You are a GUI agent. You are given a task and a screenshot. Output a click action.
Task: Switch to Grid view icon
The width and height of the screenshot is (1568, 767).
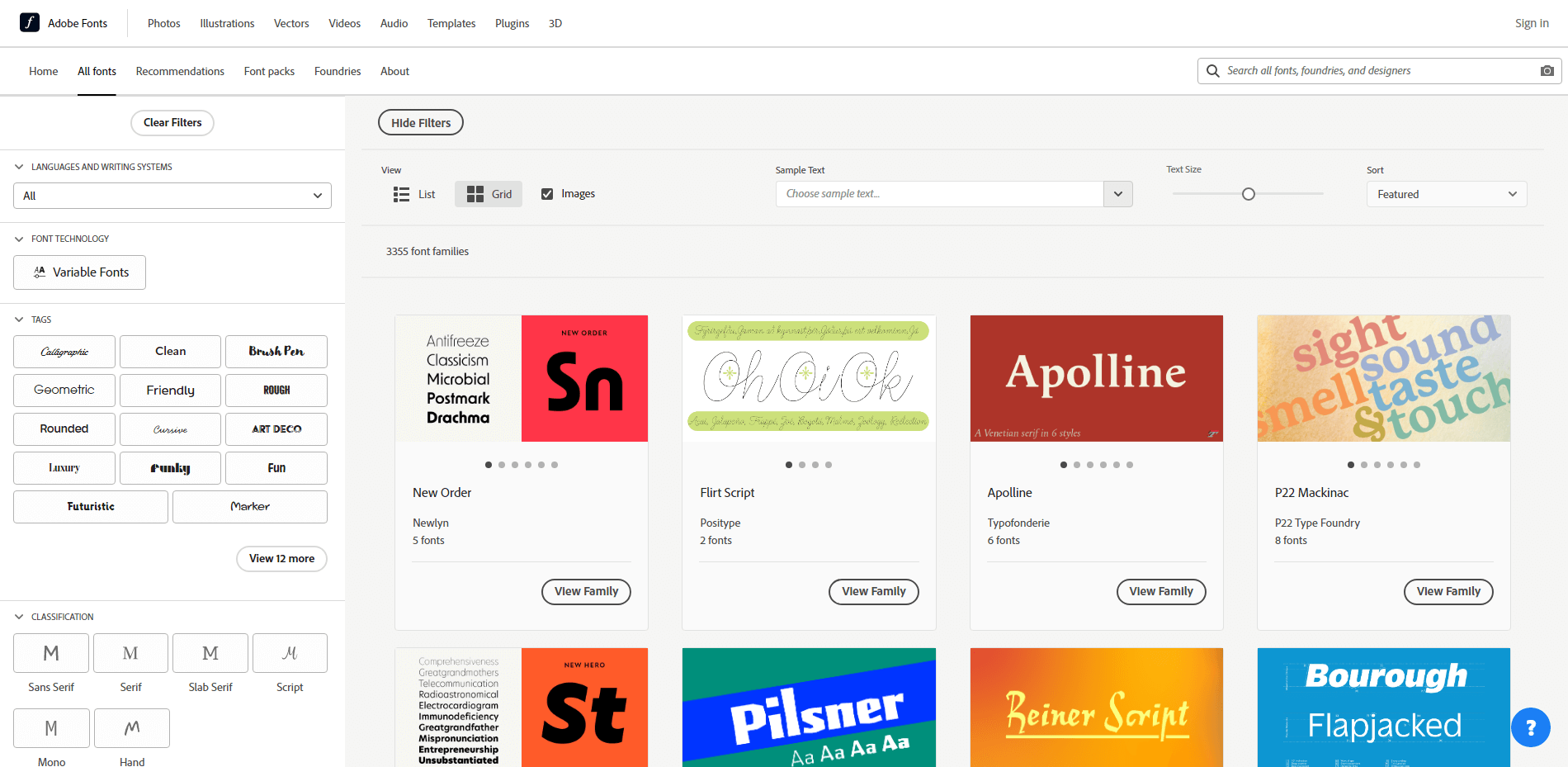(x=475, y=194)
